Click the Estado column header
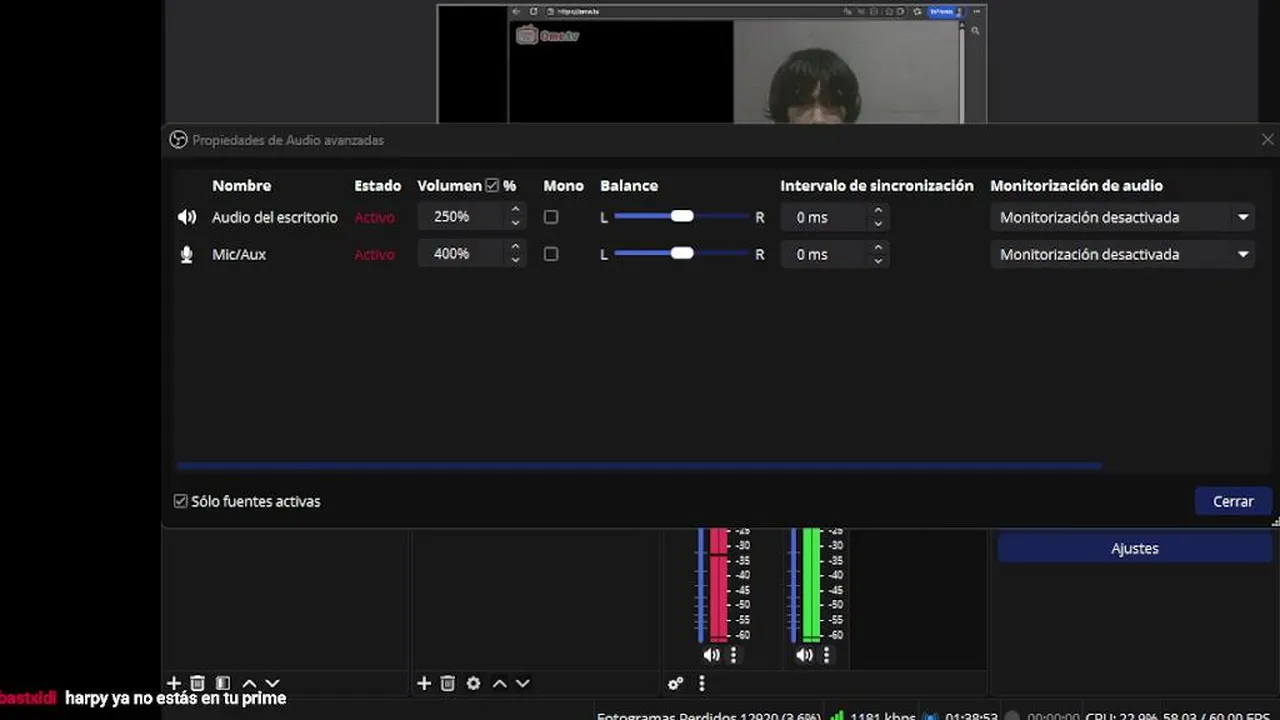 click(x=377, y=185)
